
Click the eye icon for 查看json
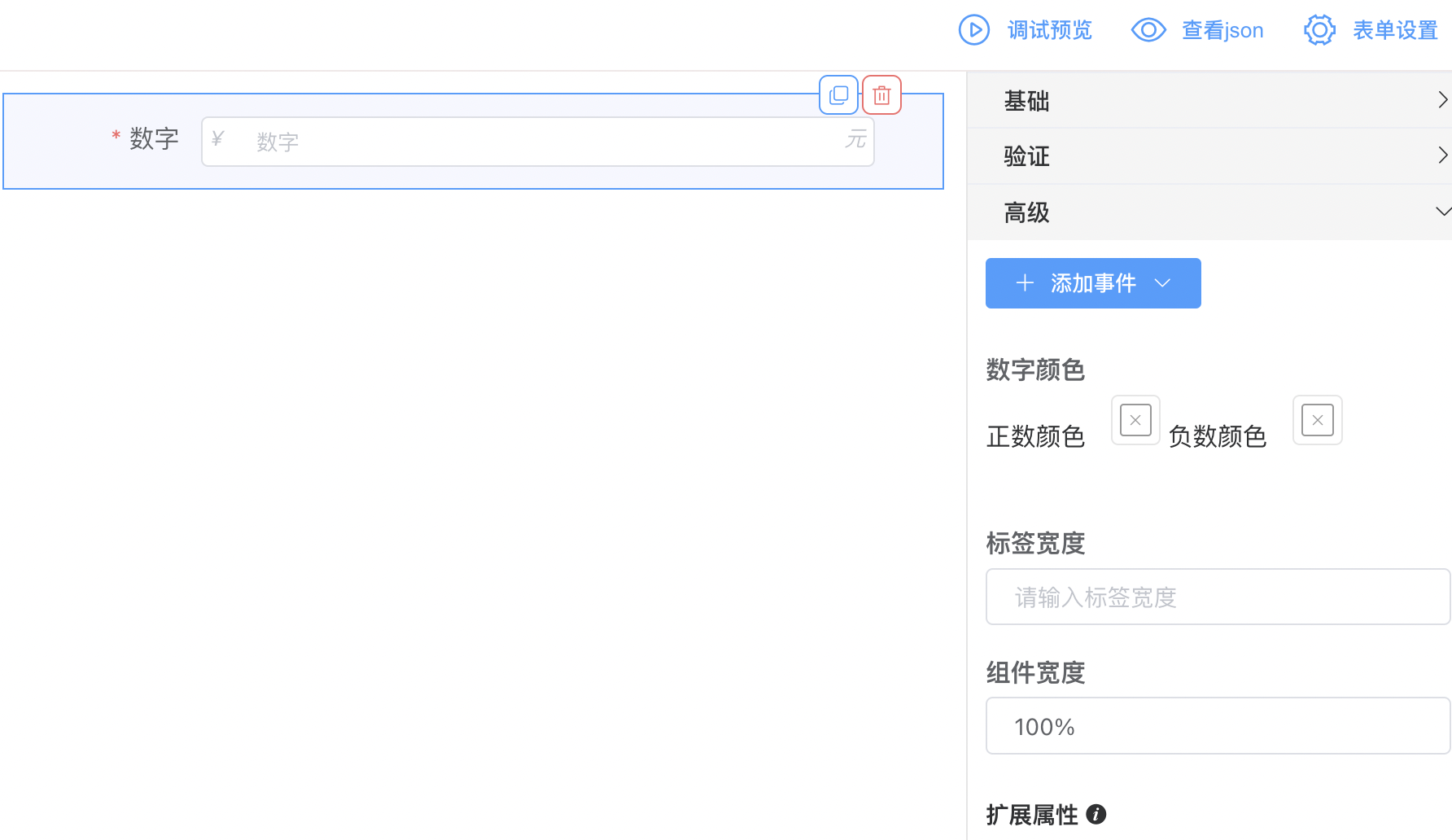(1148, 30)
